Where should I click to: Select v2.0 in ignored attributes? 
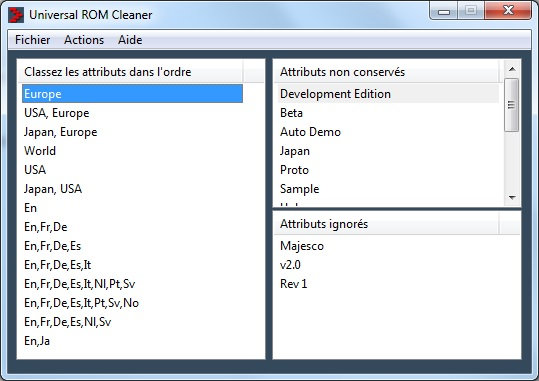388,264
